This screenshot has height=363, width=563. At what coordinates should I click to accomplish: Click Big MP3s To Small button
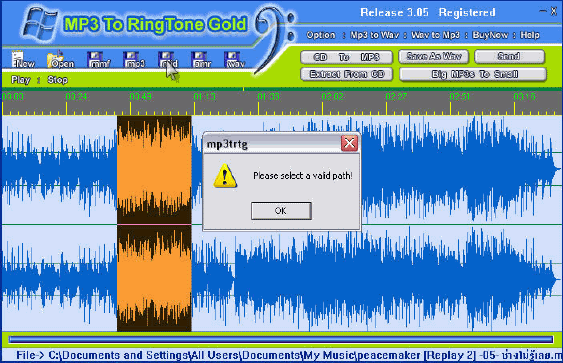click(473, 74)
